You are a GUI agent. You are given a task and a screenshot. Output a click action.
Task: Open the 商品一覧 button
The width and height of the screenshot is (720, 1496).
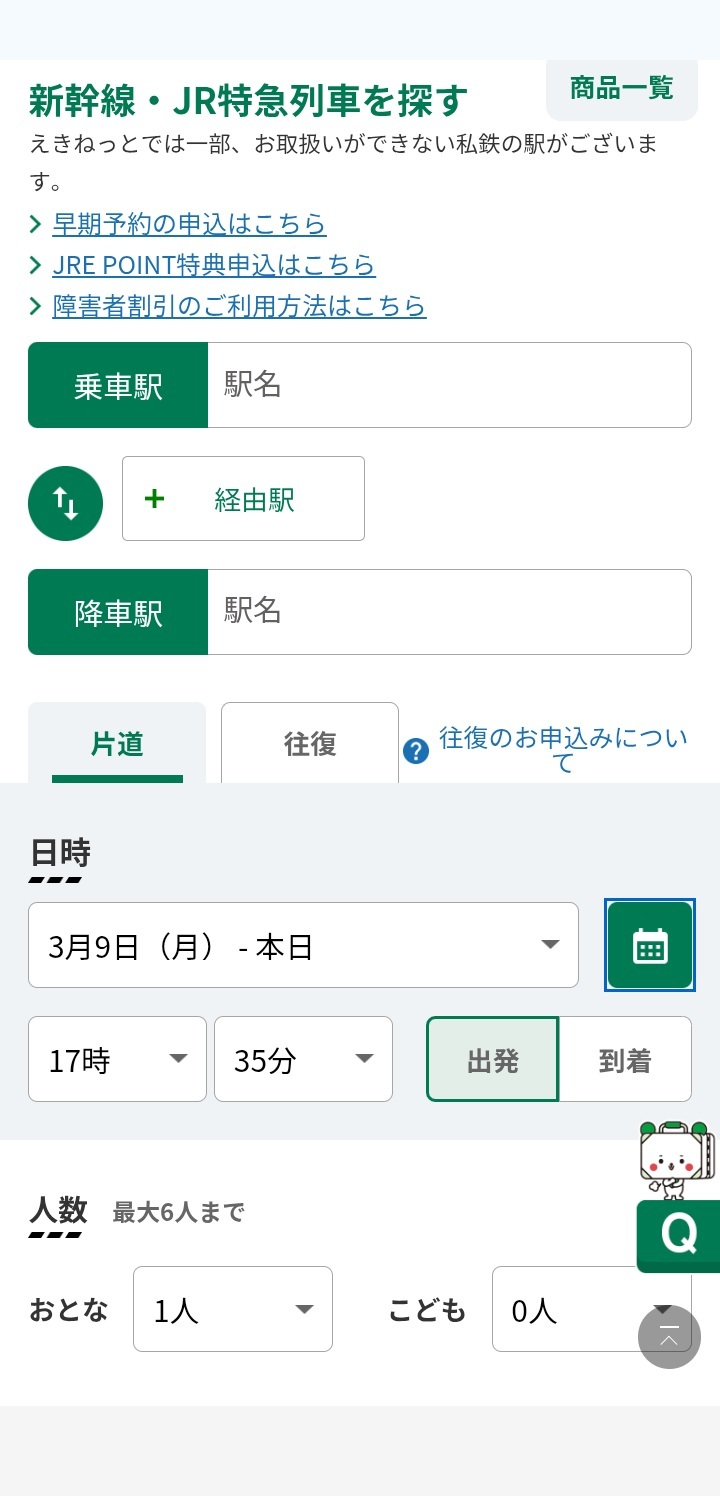point(621,88)
